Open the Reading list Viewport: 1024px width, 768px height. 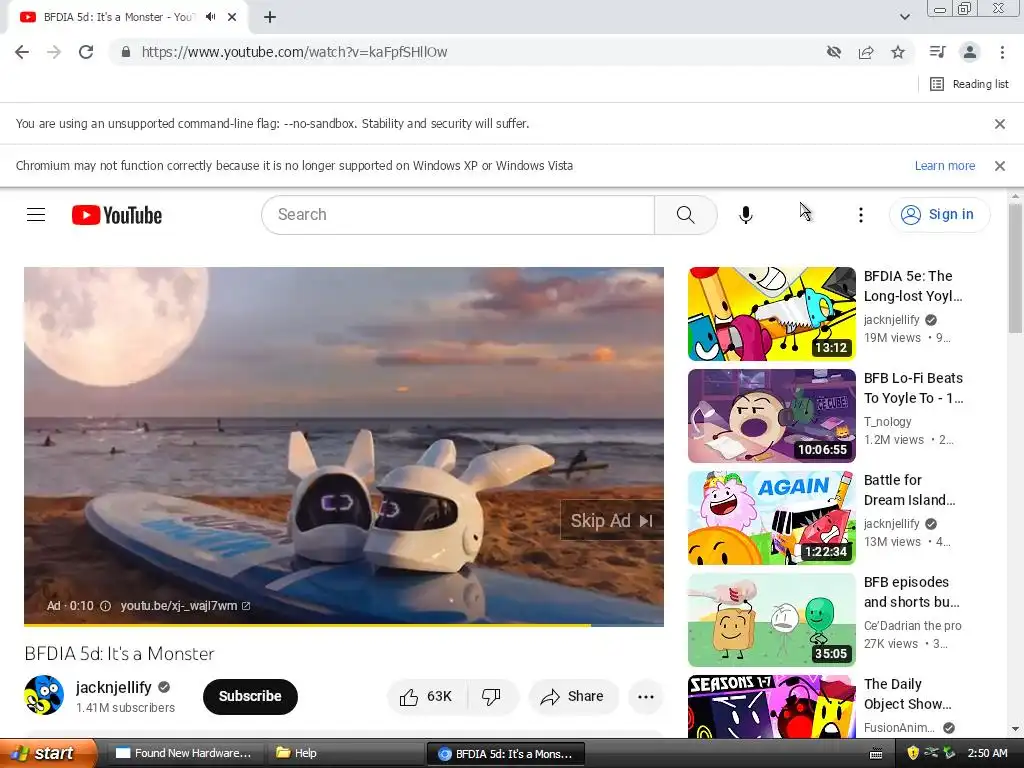(x=969, y=84)
